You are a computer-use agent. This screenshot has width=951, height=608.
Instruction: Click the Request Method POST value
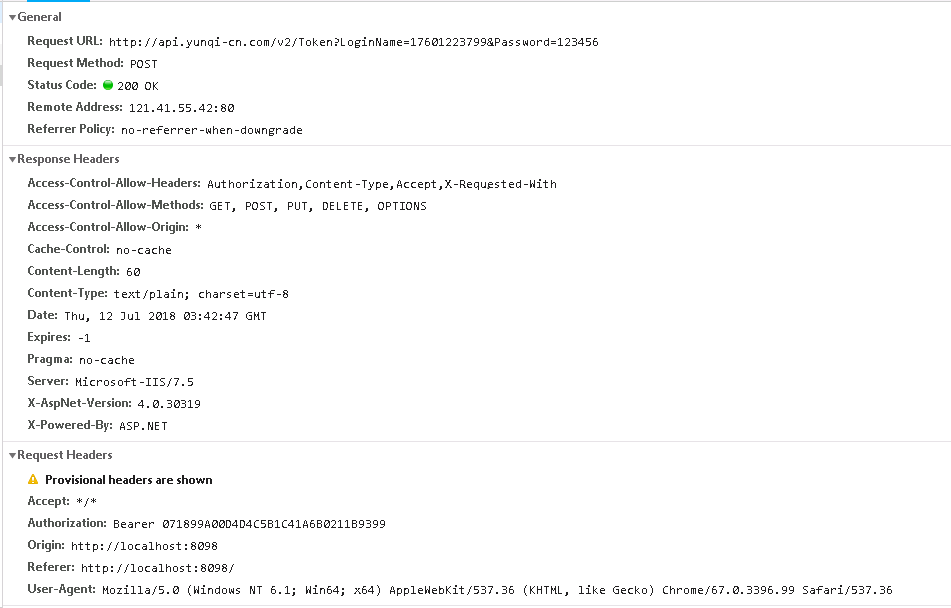click(x=144, y=64)
